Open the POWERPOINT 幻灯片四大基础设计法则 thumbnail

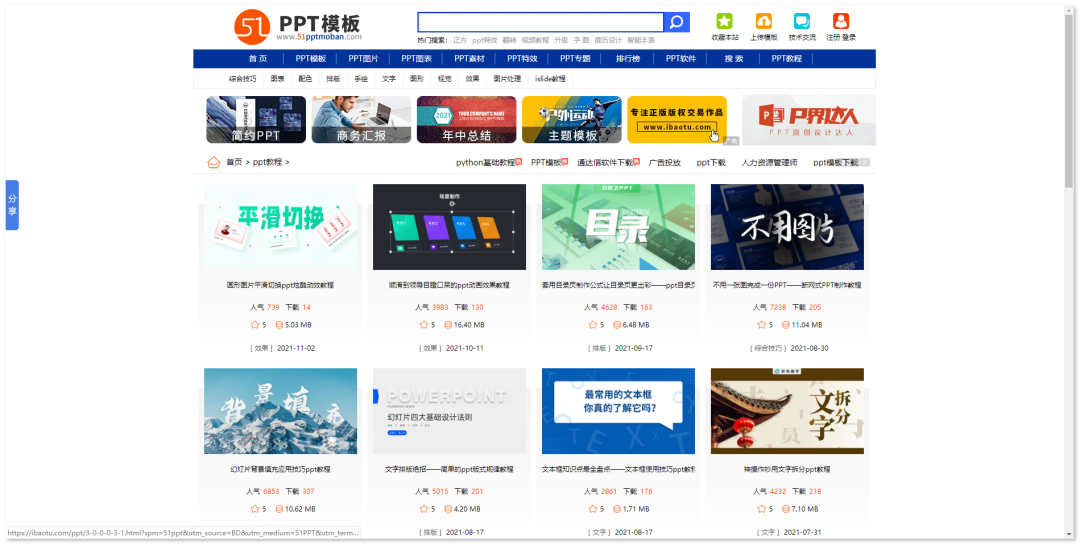pyautogui.click(x=449, y=411)
